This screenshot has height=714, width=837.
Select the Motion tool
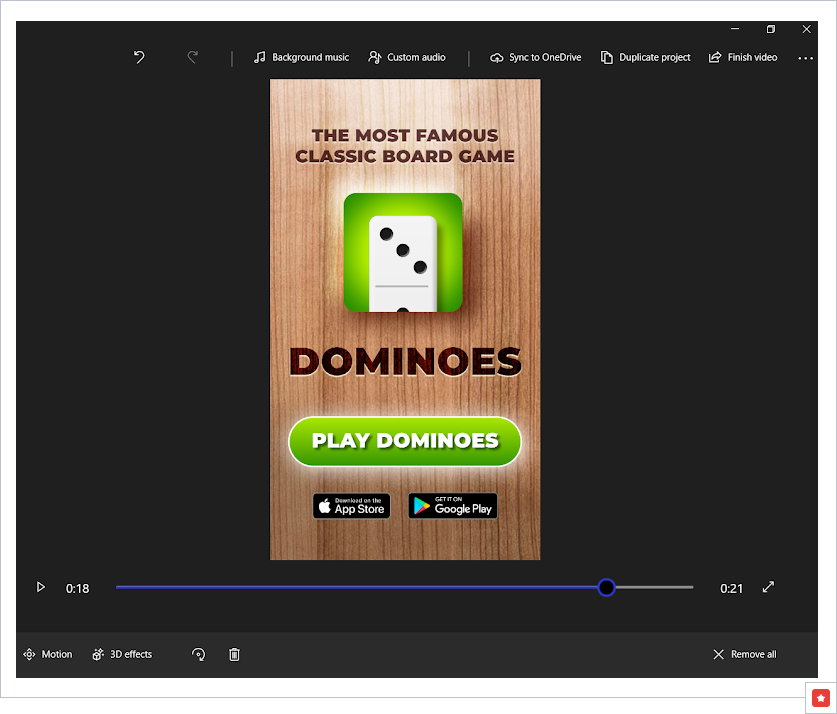(x=48, y=655)
